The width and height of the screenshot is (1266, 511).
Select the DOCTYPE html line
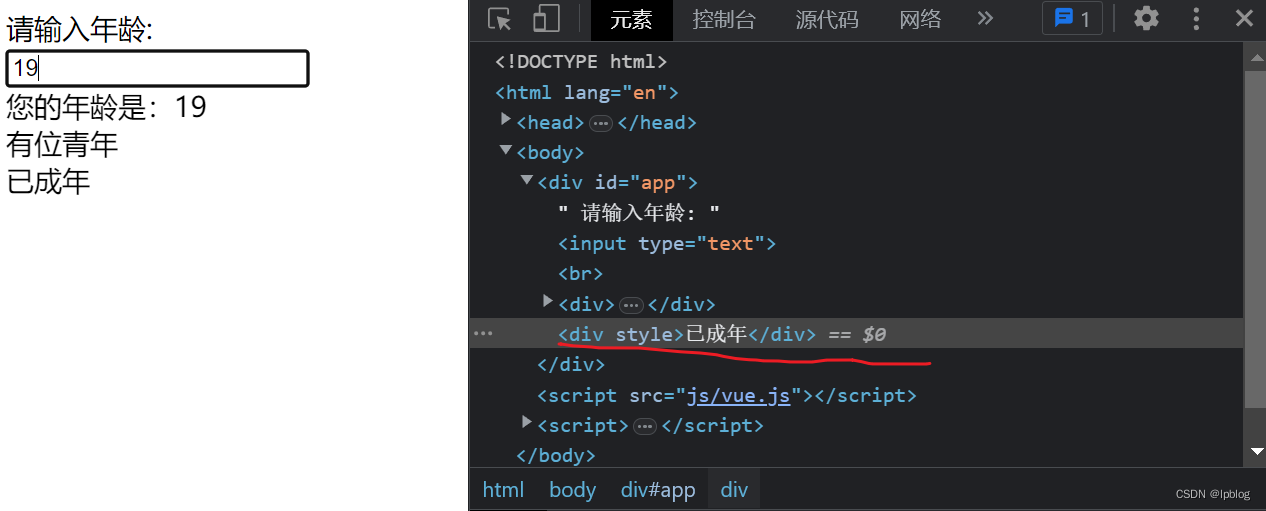[x=581, y=62]
